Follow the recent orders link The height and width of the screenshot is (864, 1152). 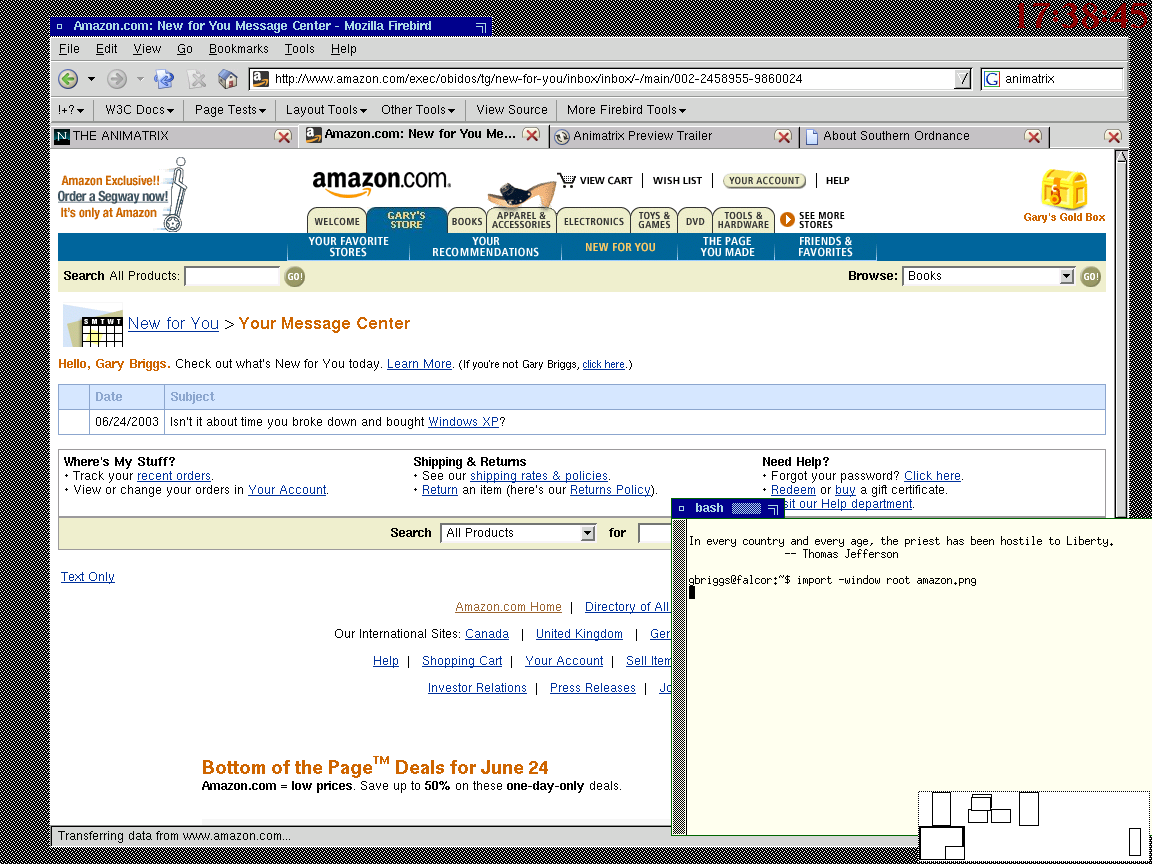pos(174,476)
